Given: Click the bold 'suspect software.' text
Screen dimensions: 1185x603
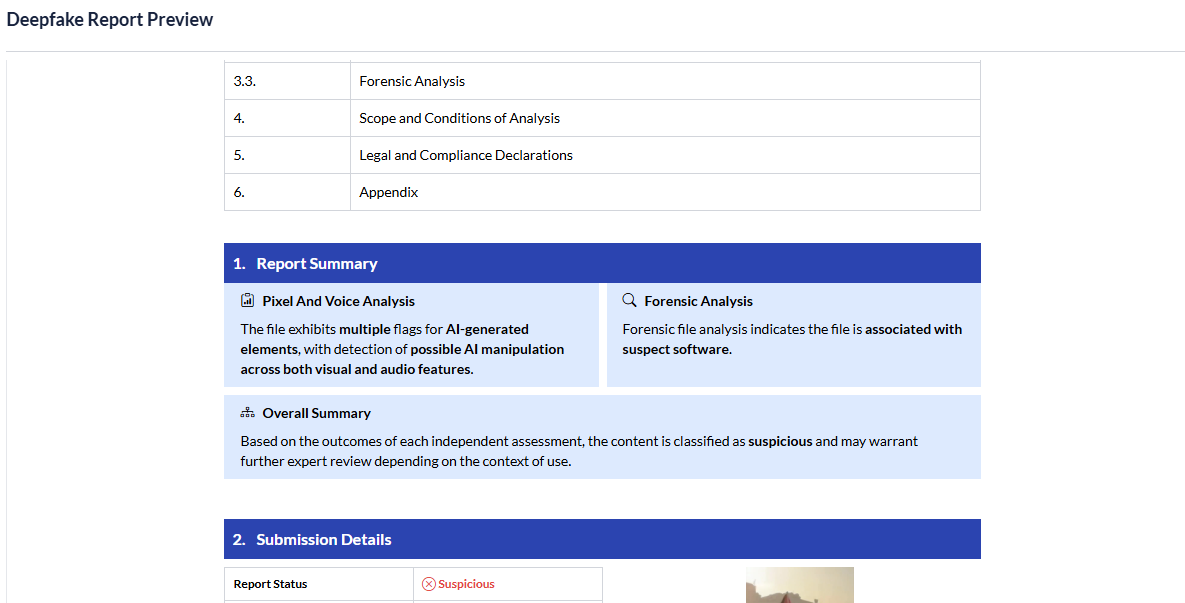Looking at the screenshot, I should click(x=677, y=349).
